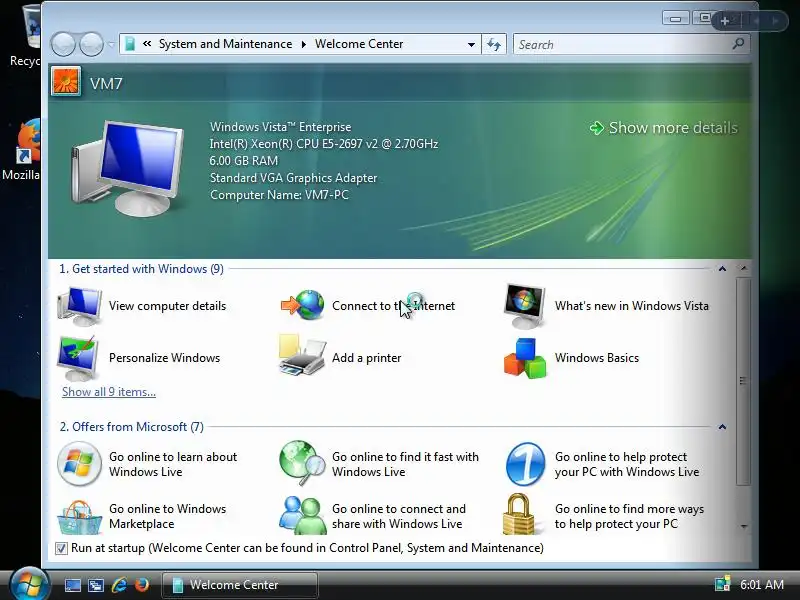This screenshot has width=800, height=600.
Task: Click Go online to Windows Marketplace text
Action: 167,516
